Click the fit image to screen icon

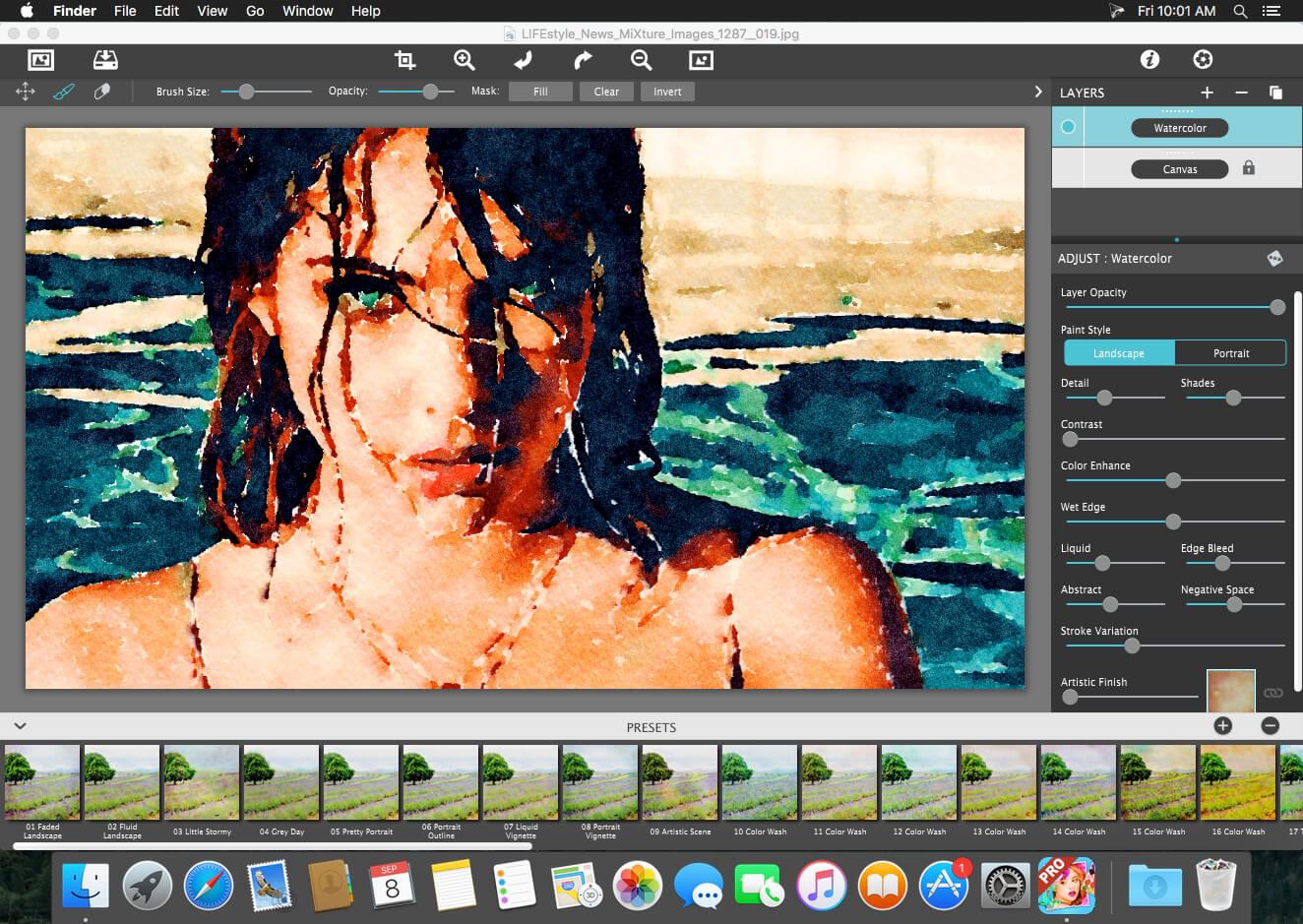tap(701, 60)
